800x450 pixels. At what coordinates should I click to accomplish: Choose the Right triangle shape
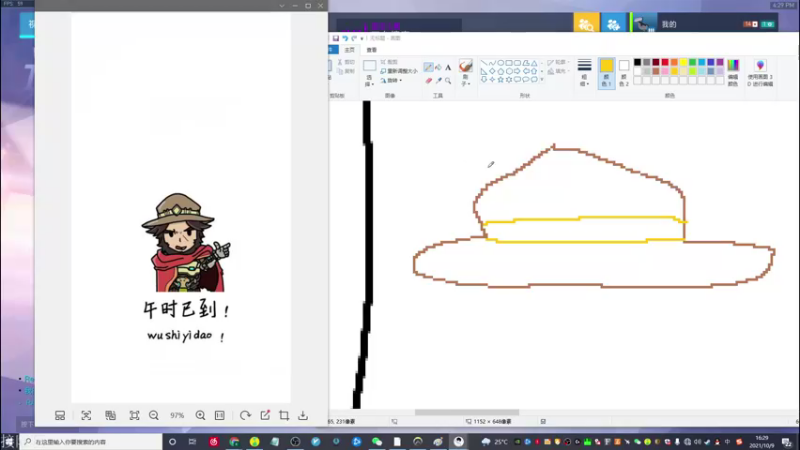(x=484, y=71)
